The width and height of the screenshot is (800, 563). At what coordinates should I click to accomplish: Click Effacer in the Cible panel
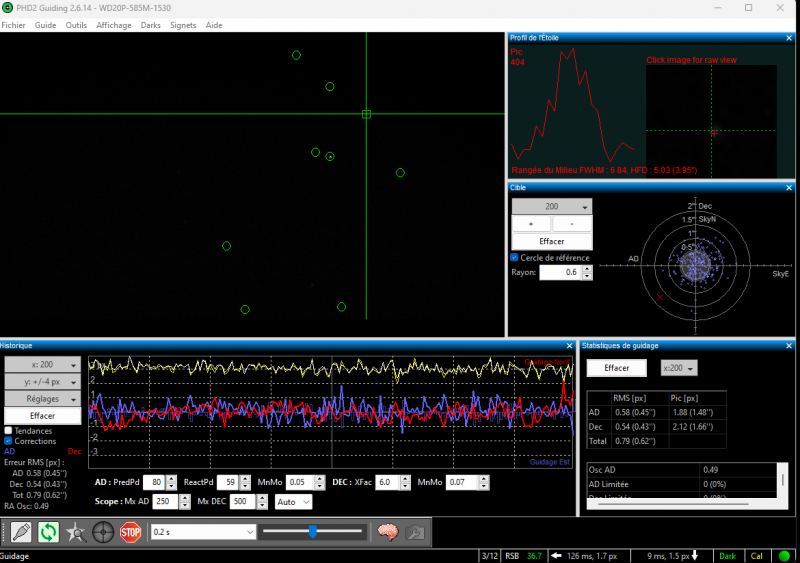tap(552, 241)
